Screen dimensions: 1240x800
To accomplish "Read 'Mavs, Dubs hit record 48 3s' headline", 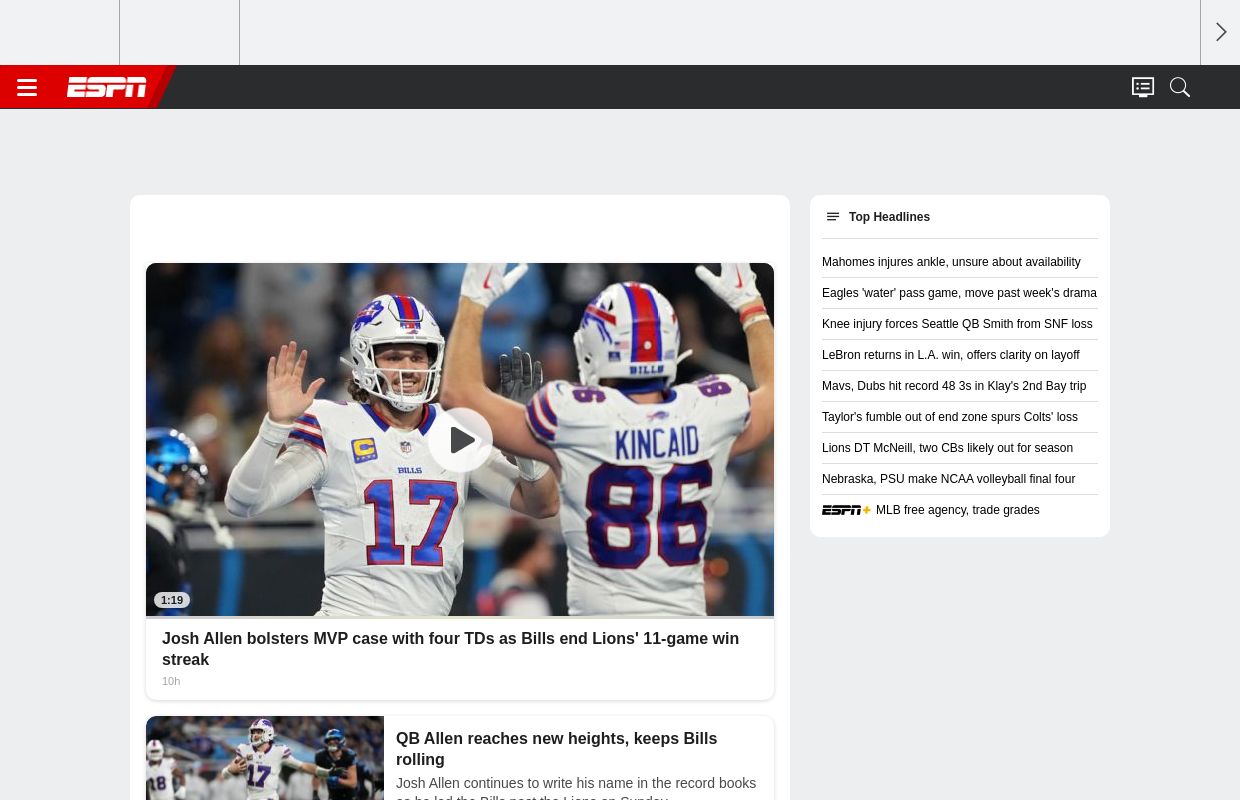I will pos(954,386).
